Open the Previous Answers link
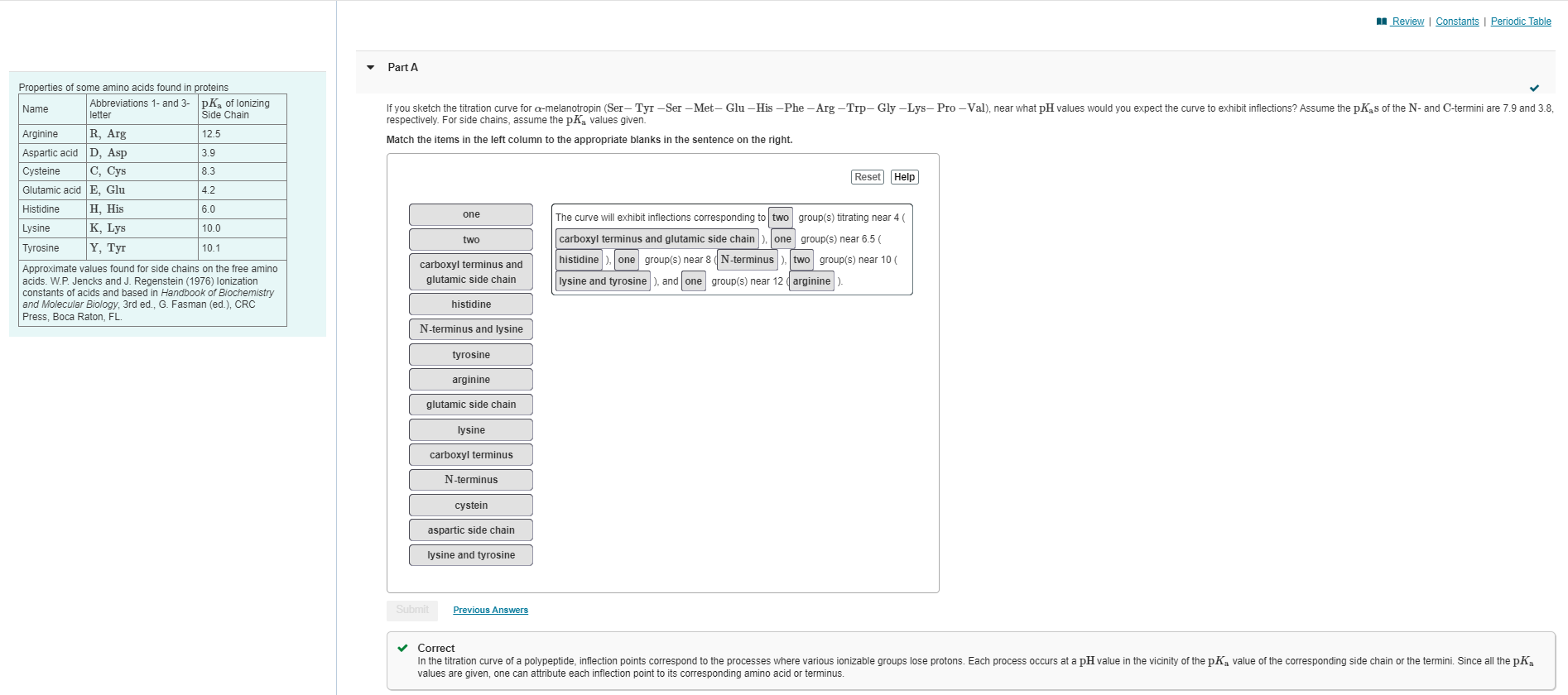 point(490,611)
